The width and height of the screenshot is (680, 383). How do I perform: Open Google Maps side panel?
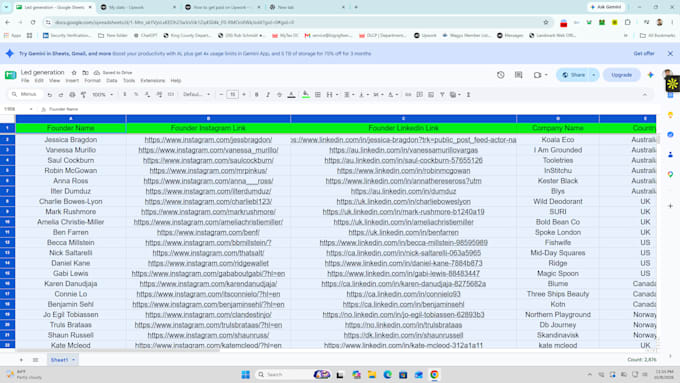point(670,174)
